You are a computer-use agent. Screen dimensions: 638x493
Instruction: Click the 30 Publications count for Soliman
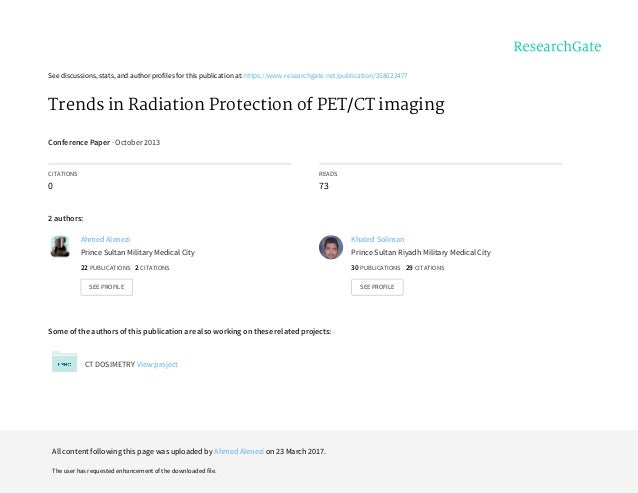(x=376, y=268)
